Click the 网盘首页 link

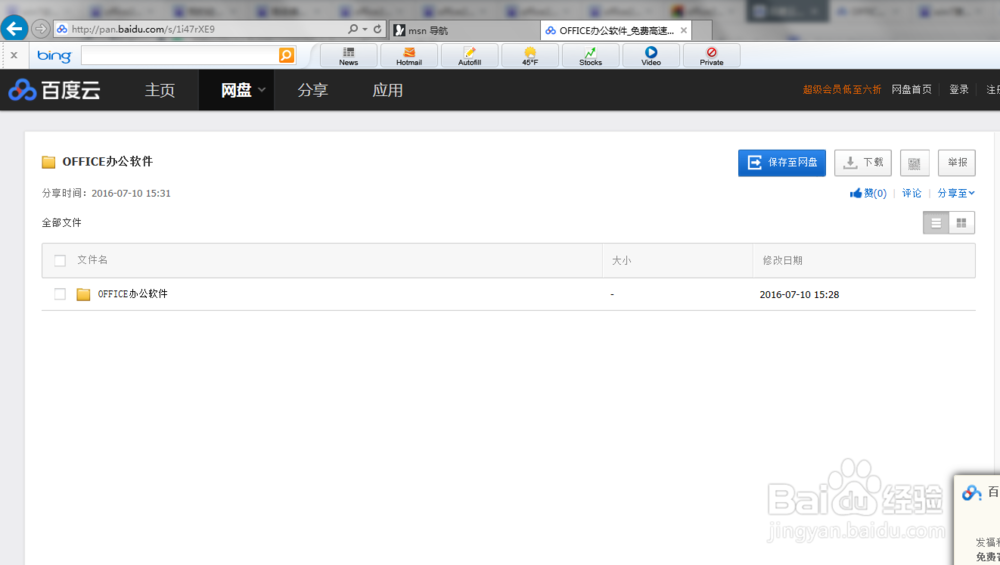[x=911, y=89]
